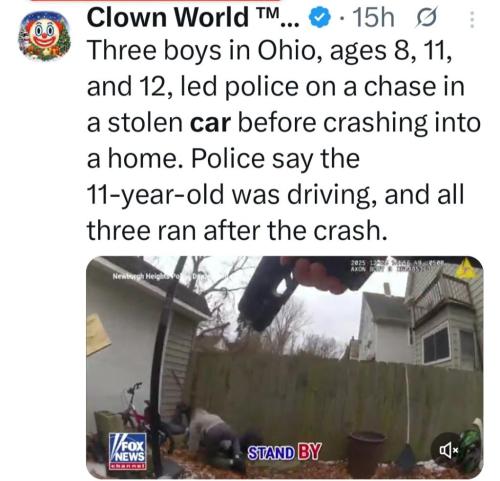500x481 pixels.
Task: Open the three-dot more options menu
Action: (x=472, y=20)
